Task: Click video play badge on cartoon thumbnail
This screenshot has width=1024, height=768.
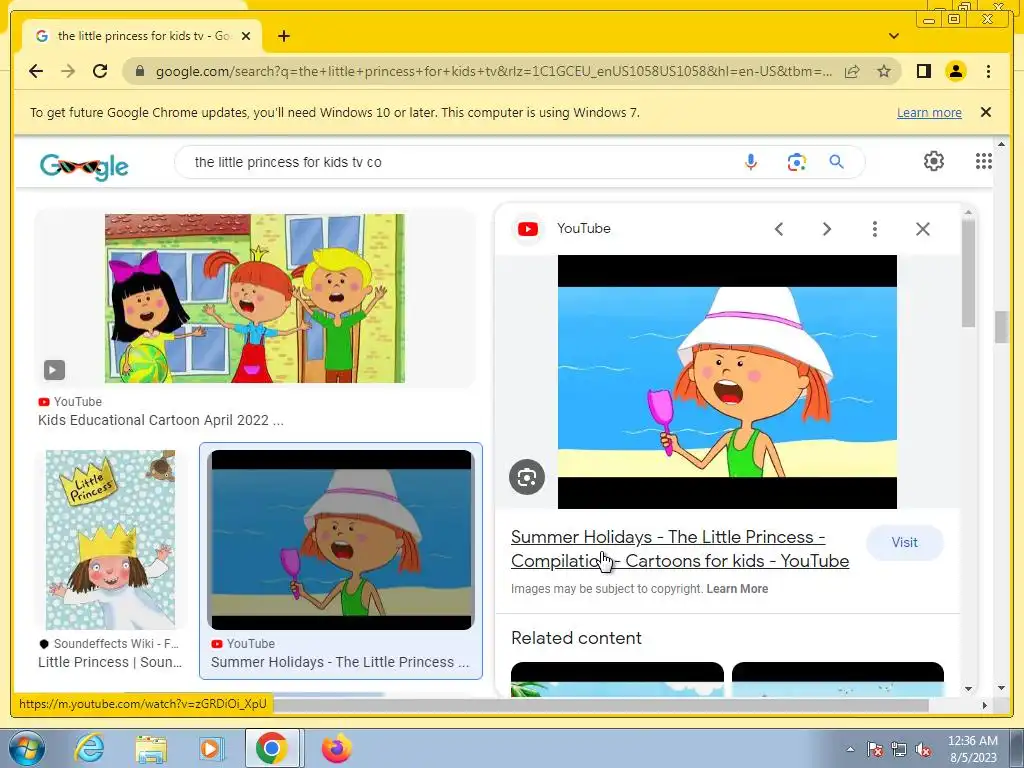Action: tap(54, 370)
